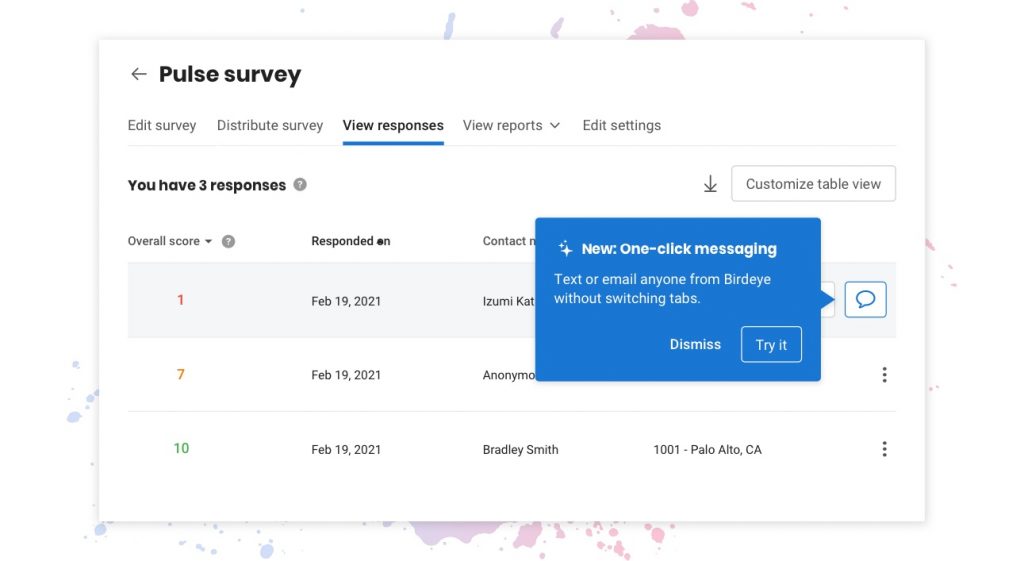The width and height of the screenshot is (1024, 561).
Task: Select the score 7 cell
Action: click(180, 375)
